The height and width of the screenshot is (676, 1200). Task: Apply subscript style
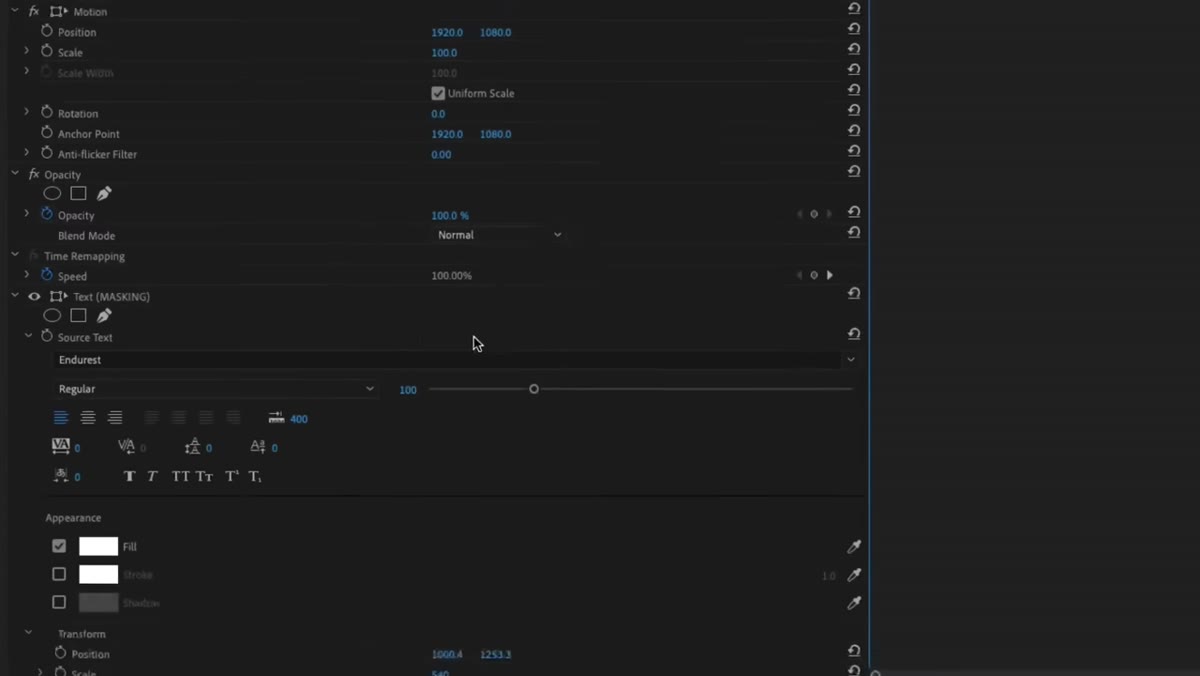coord(255,476)
